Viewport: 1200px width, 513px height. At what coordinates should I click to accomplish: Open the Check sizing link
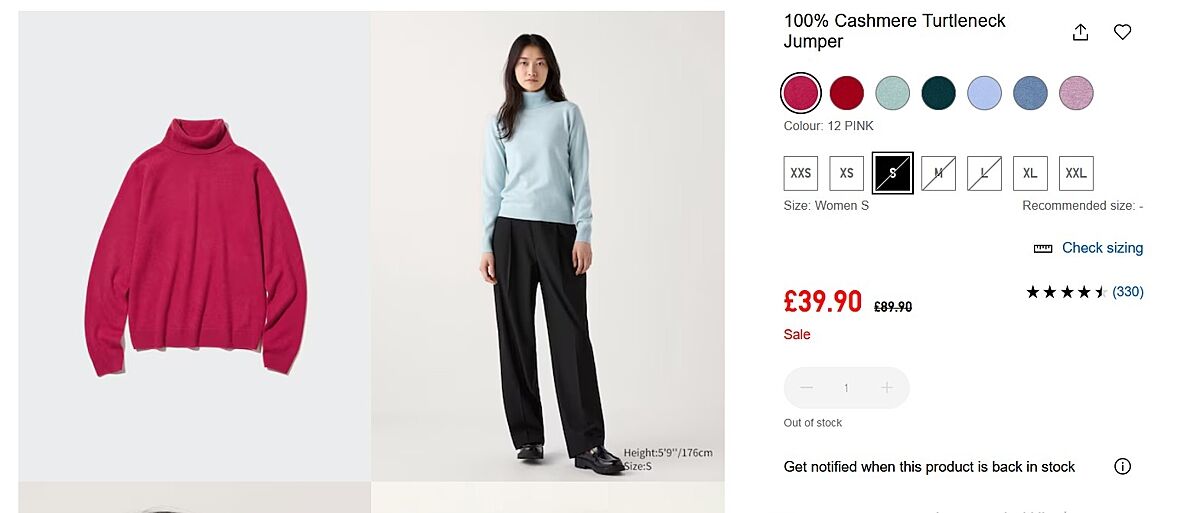[x=1102, y=248]
